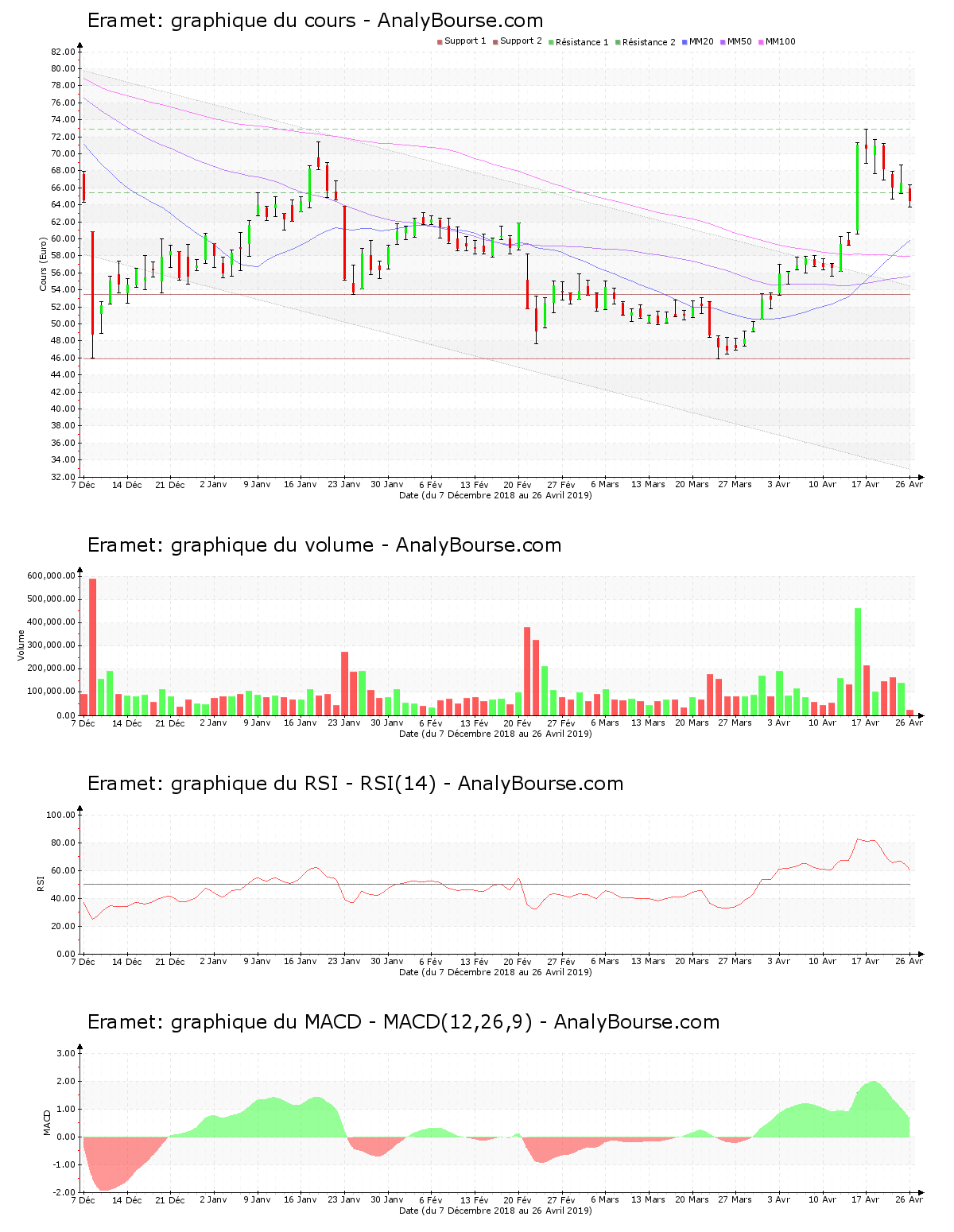Click the Résistance 1 green legend swatch
Image resolution: width=954 pixels, height=1232 pixels.
pyautogui.click(x=551, y=42)
